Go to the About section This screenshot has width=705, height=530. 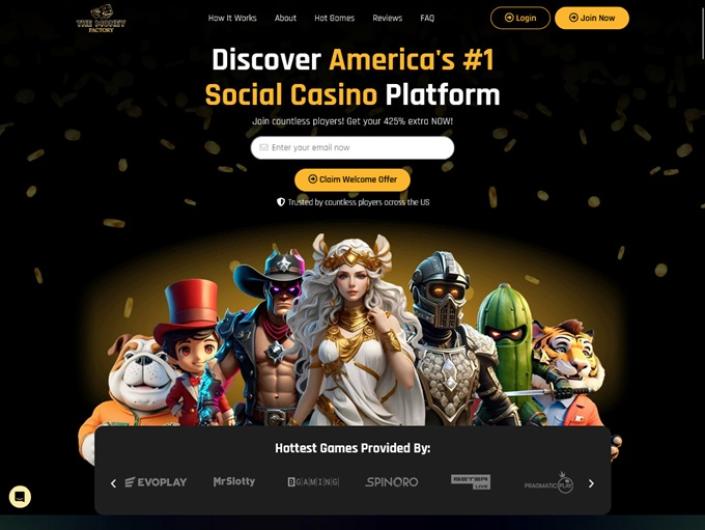tap(286, 18)
